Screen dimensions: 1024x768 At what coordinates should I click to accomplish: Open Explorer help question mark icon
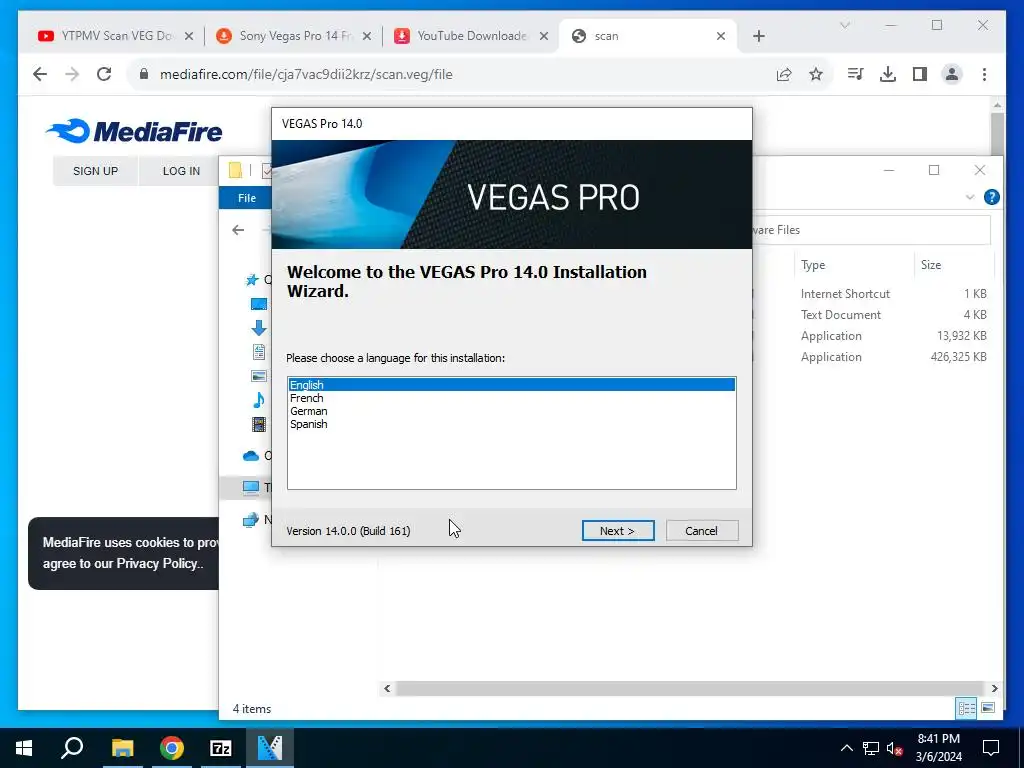click(991, 197)
